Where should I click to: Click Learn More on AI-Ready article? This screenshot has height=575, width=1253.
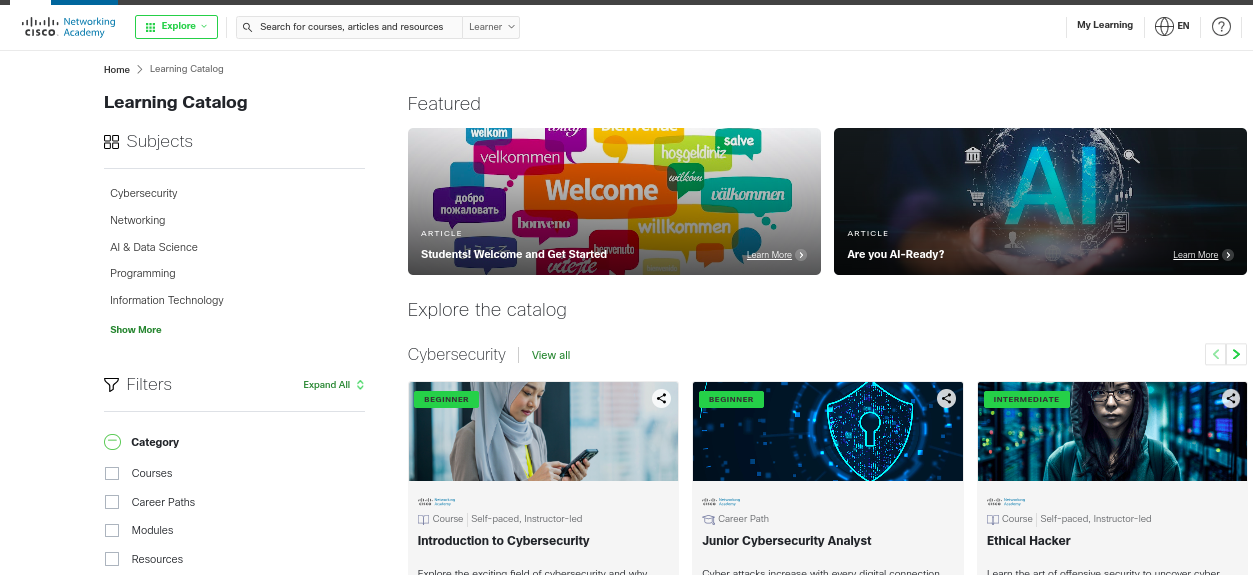click(x=1203, y=255)
